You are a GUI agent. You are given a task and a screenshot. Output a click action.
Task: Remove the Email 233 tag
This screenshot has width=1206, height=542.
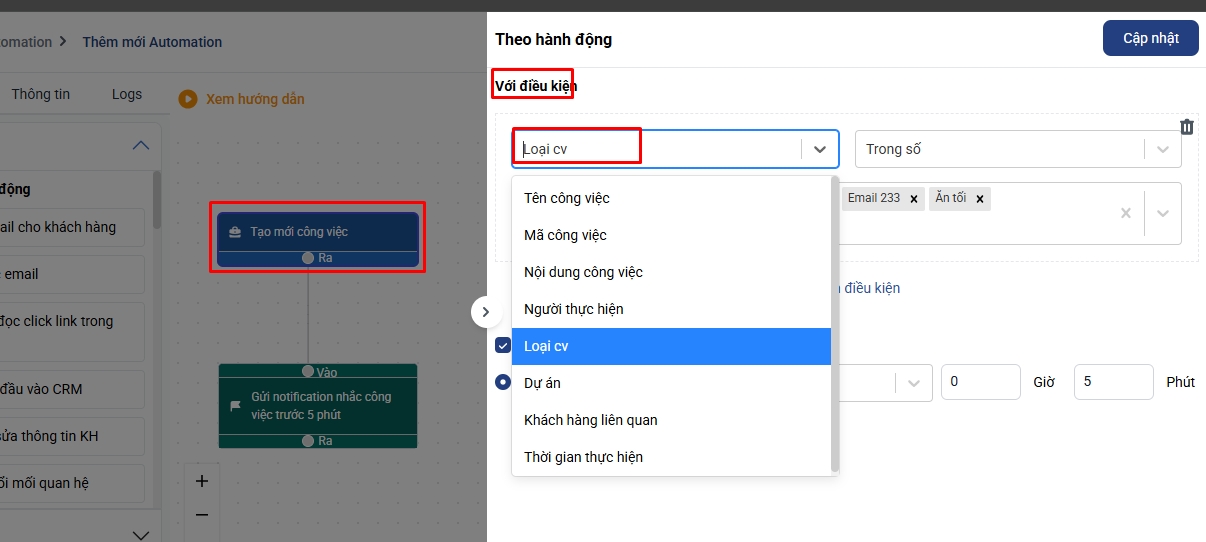[x=913, y=199]
